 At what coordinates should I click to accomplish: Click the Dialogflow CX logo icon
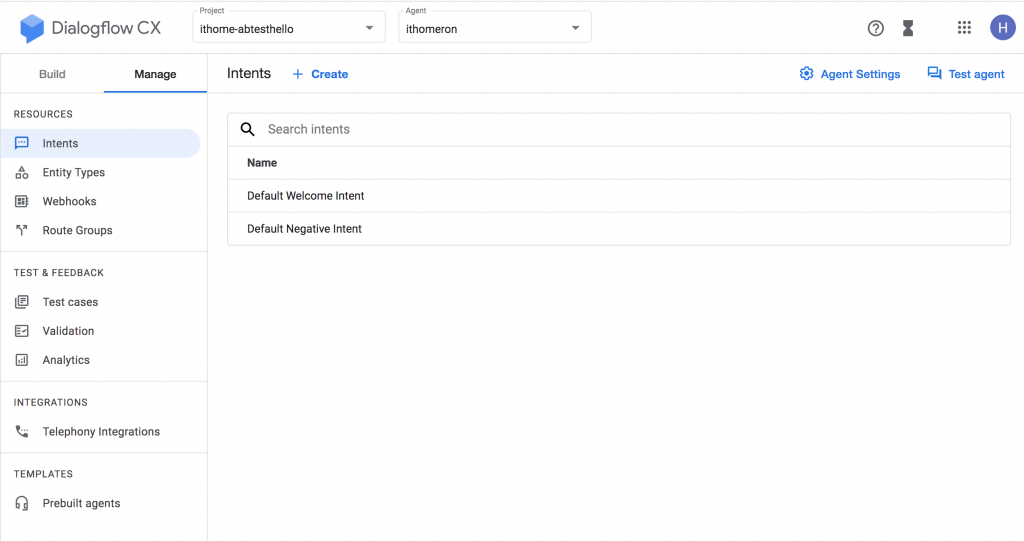click(x=31, y=29)
